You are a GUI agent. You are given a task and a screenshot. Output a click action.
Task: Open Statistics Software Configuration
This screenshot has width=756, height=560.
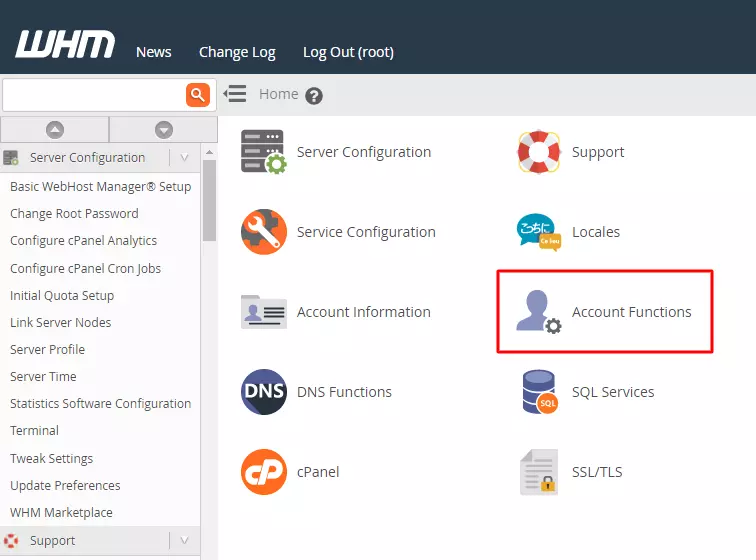(101, 404)
